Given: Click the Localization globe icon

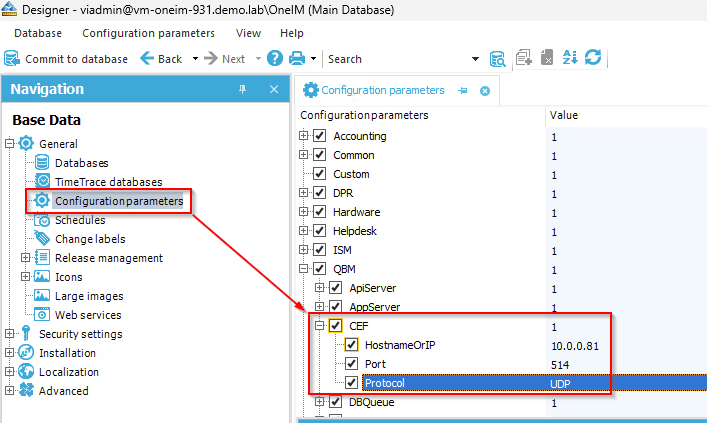Looking at the screenshot, I should [26, 372].
